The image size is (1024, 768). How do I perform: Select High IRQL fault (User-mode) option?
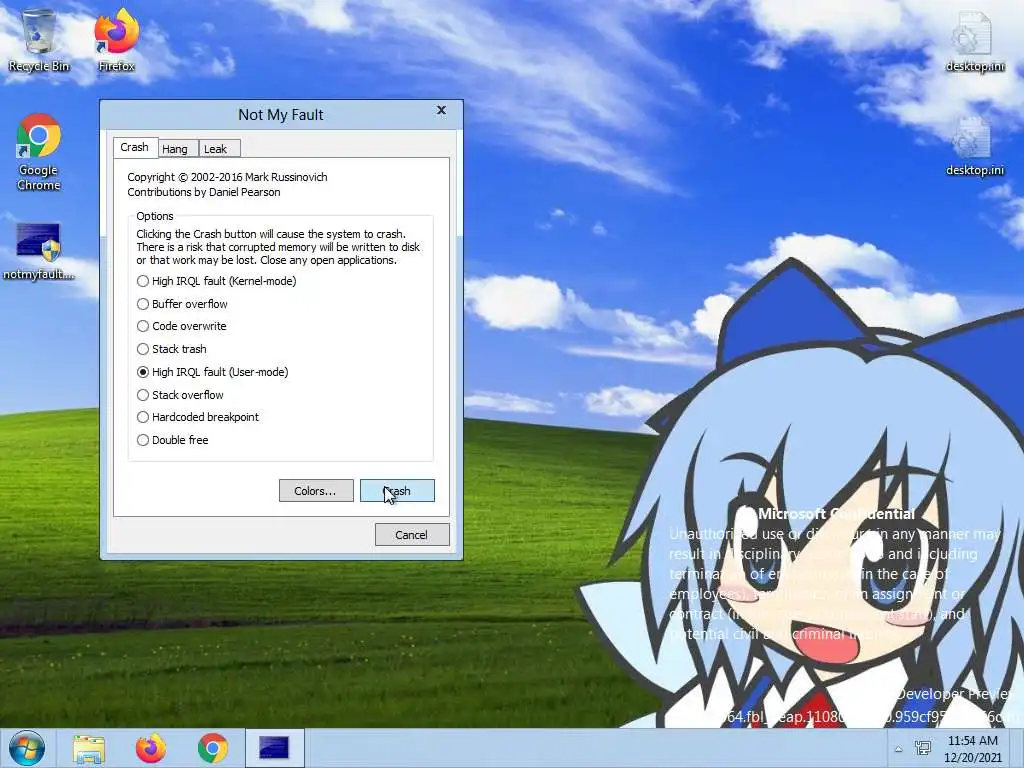pos(212,372)
